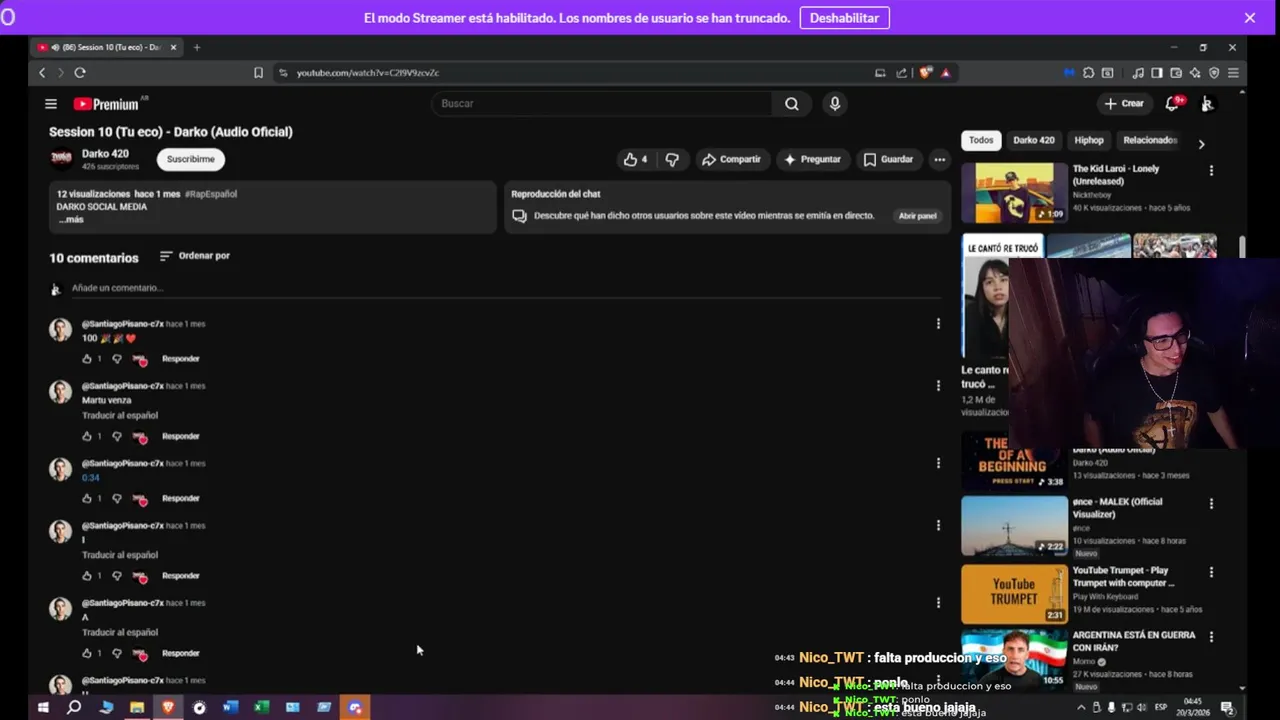Open the Crear create menu
Image resolution: width=1280 pixels, height=720 pixels.
click(1124, 104)
